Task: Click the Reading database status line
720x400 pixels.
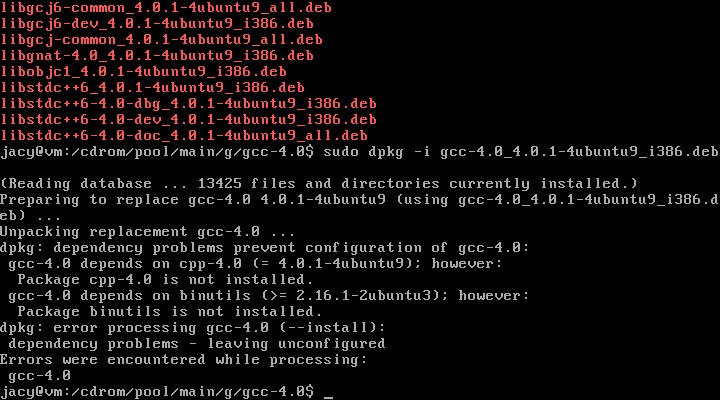Action: click(319, 184)
